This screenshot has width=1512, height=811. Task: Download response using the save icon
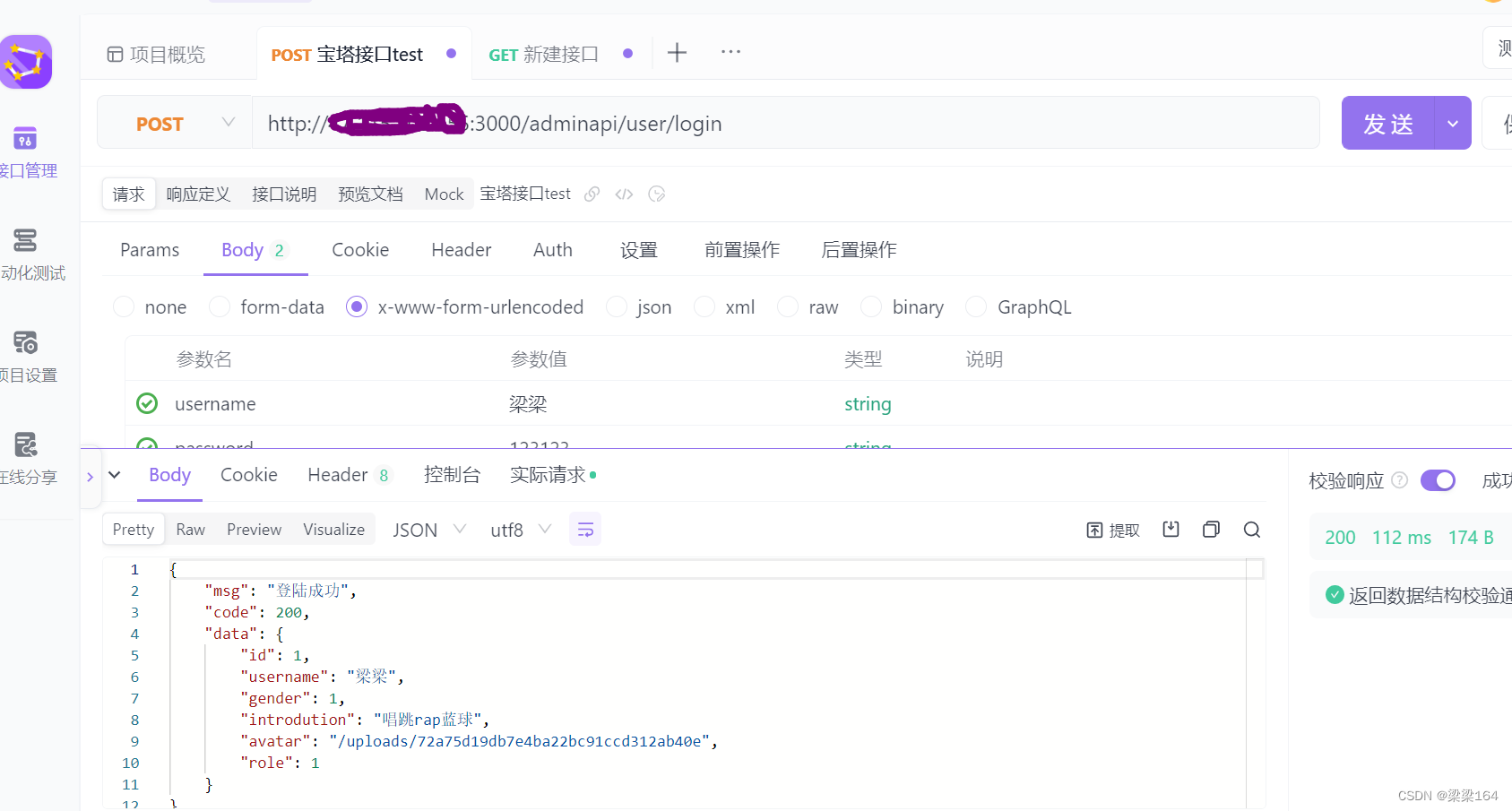1170,529
